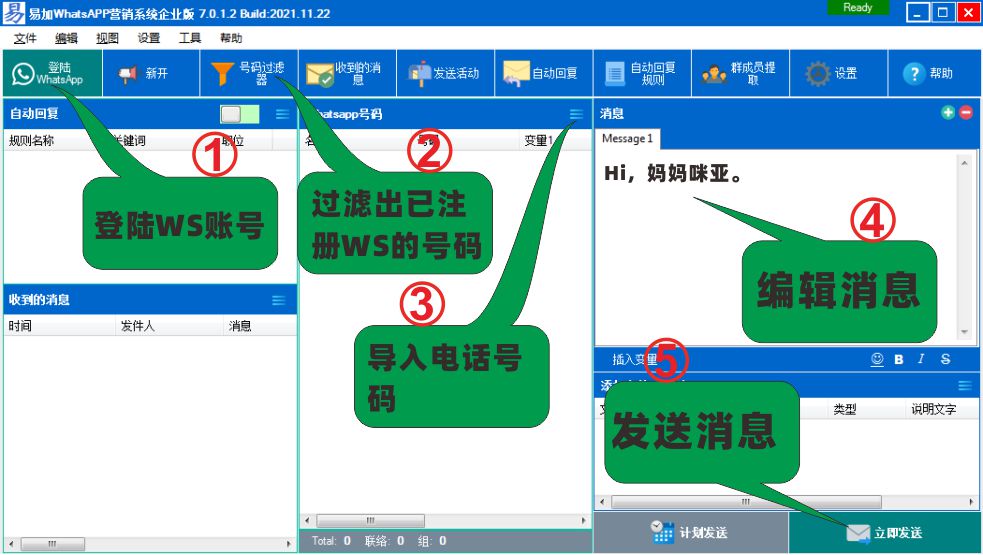This screenshot has height=555, width=983.
Task: Click the 类型 column header
Action: 844,410
